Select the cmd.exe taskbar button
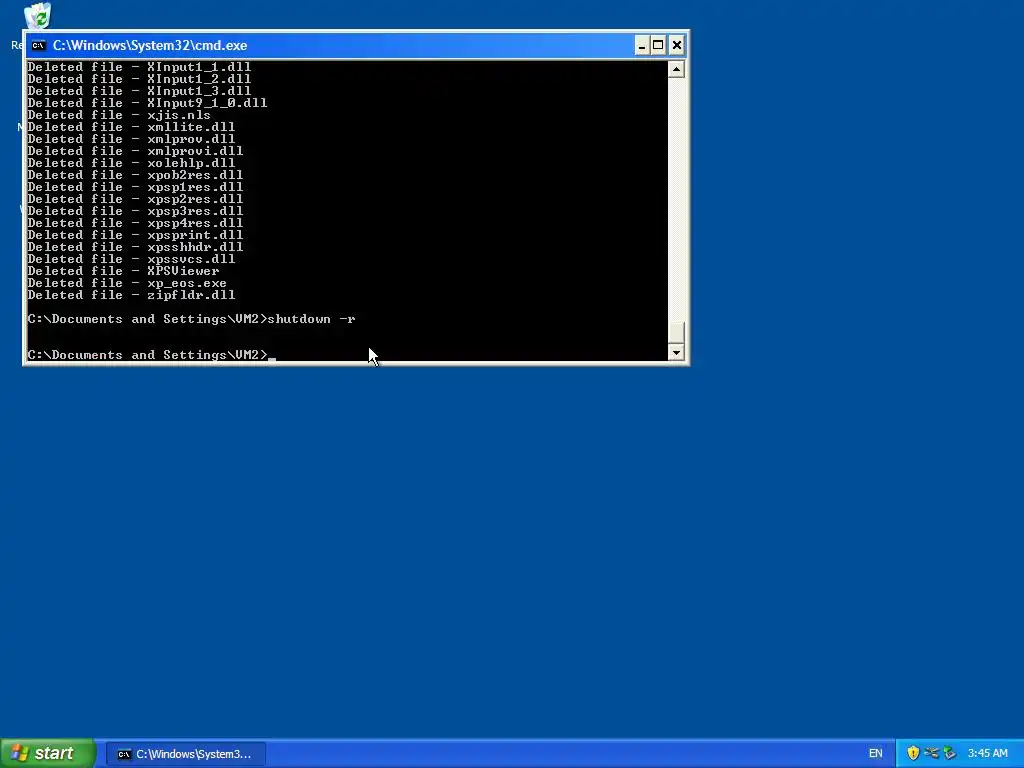 185,754
